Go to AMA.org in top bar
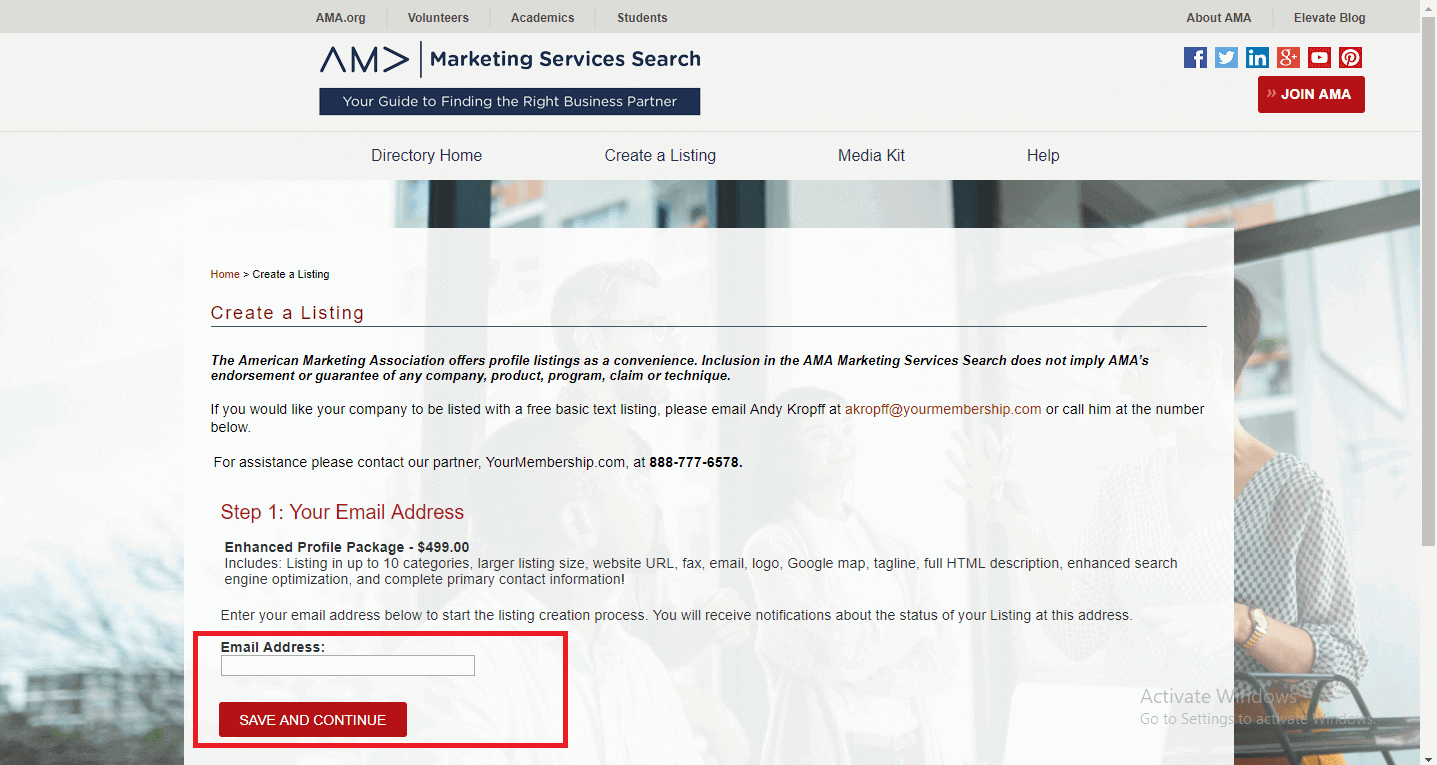Screen dimensions: 1437x765 341,18
